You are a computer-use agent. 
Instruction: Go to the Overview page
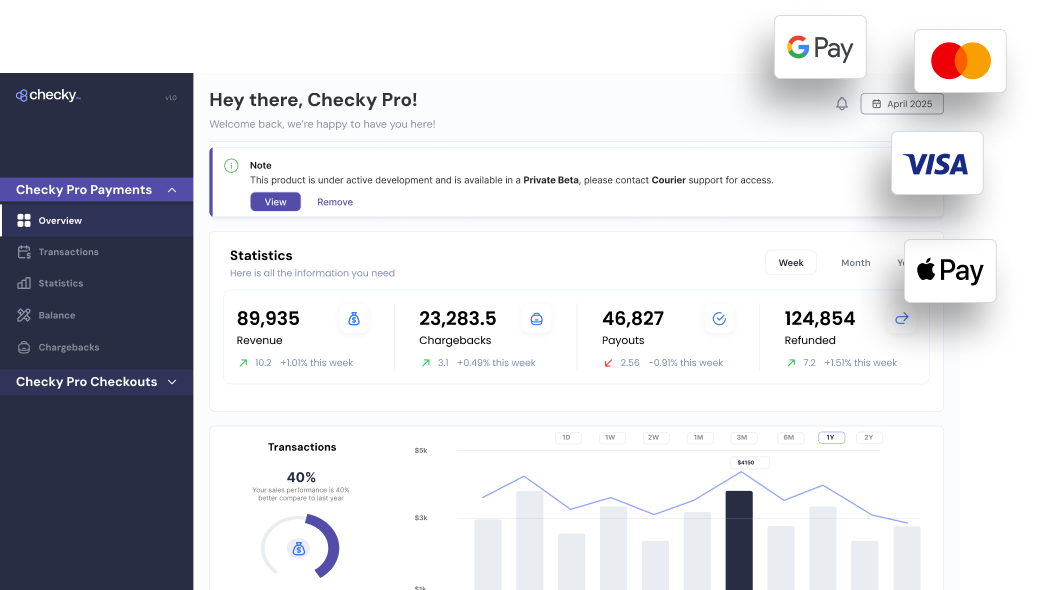click(96, 220)
